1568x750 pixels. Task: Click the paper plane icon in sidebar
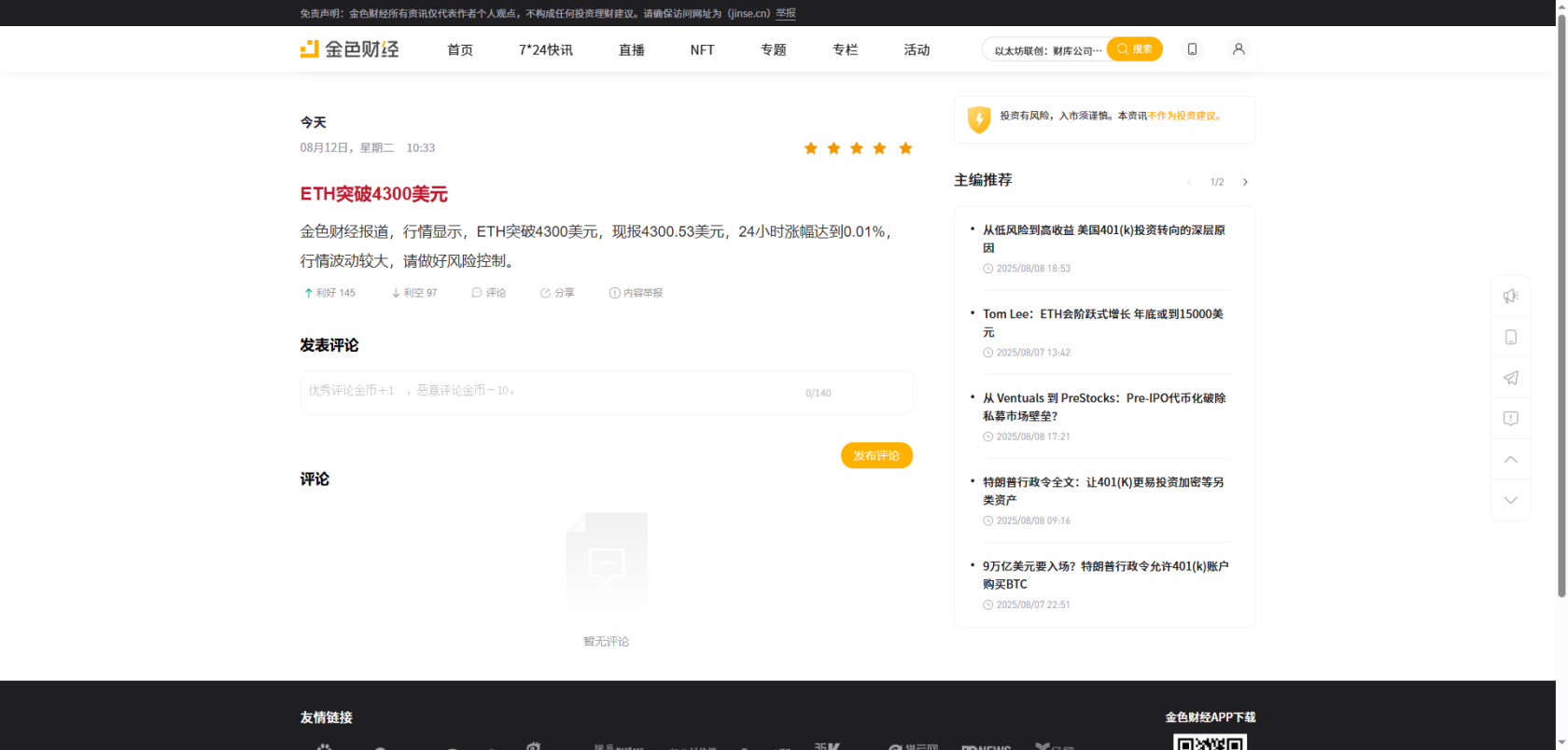pos(1510,378)
